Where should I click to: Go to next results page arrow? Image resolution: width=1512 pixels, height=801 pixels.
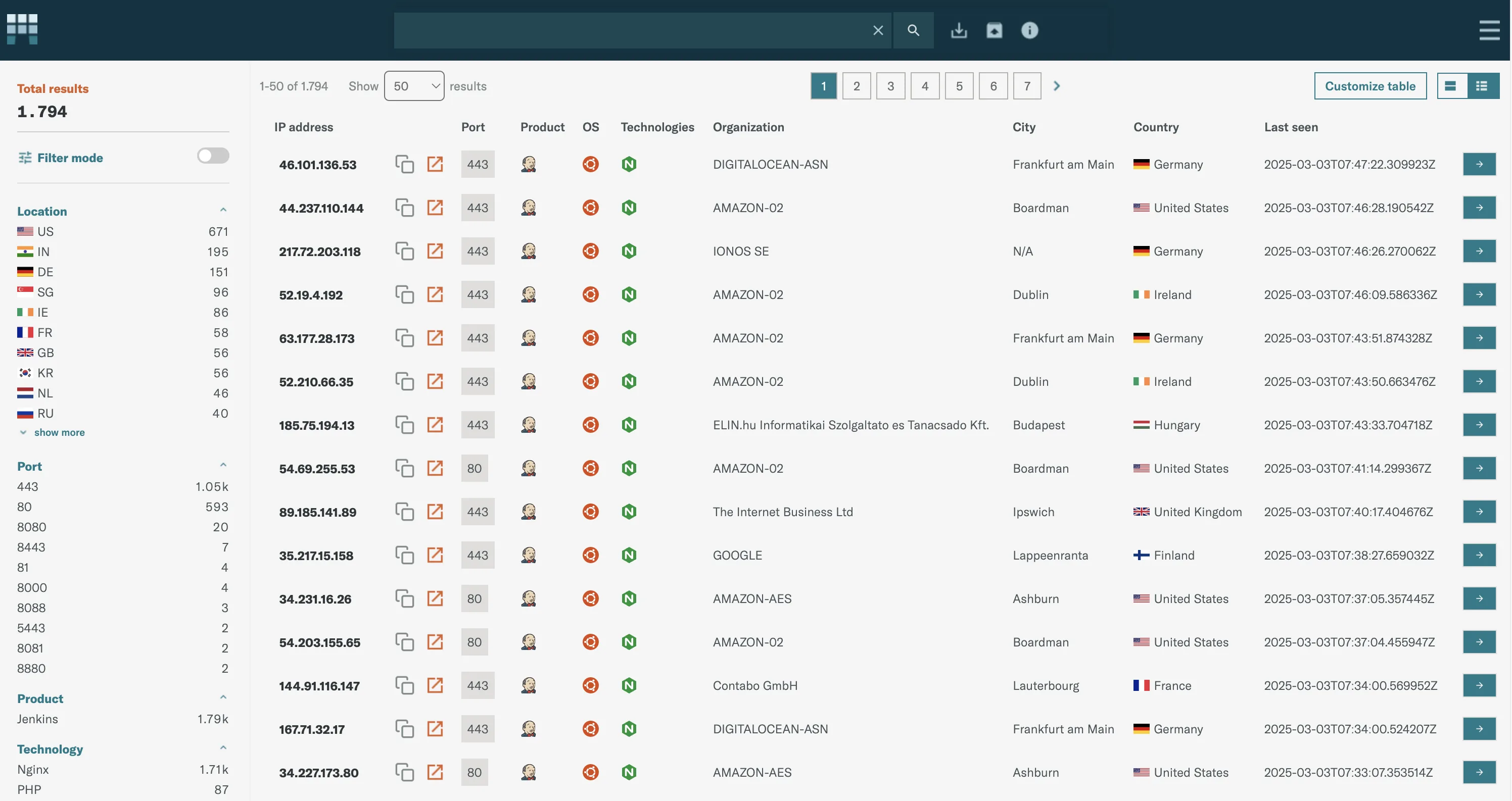coord(1057,86)
